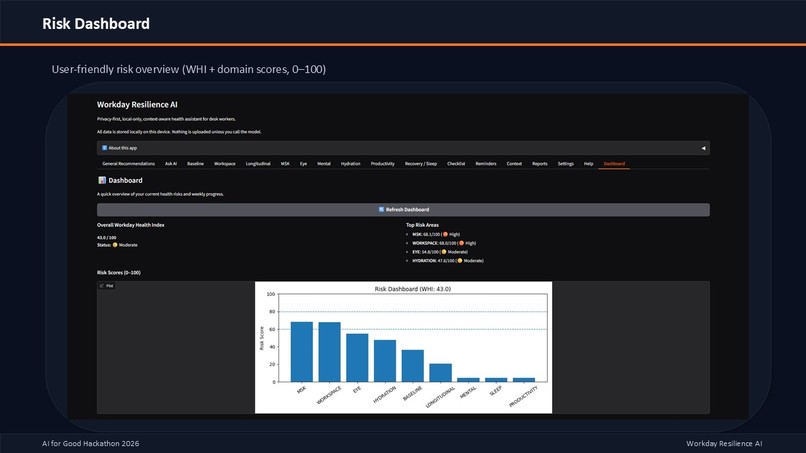Click the LONGITUDINAL bar in the chart

[441, 373]
